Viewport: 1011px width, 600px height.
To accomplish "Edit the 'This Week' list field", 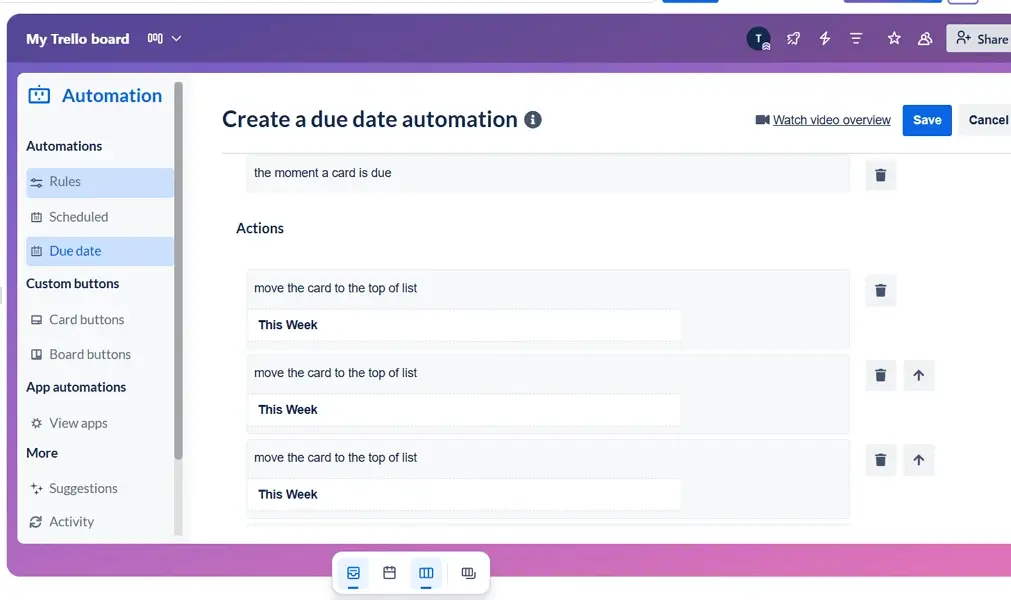I will tap(464, 325).
